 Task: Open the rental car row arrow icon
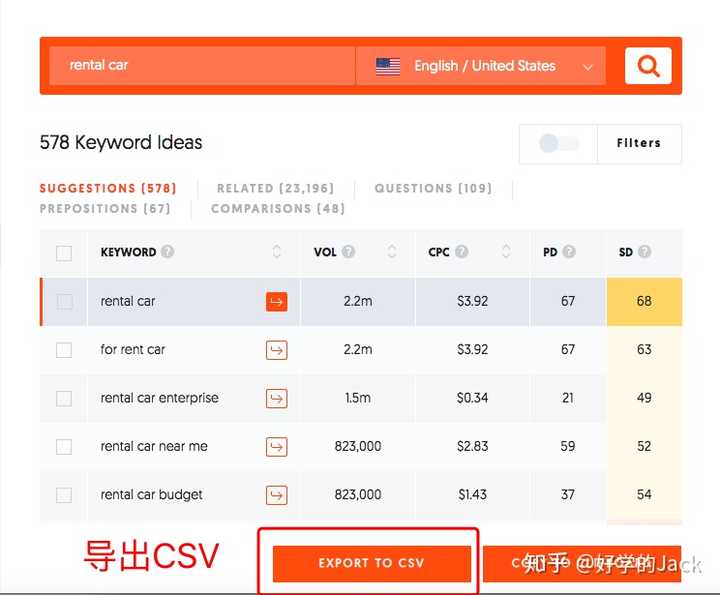(x=276, y=302)
